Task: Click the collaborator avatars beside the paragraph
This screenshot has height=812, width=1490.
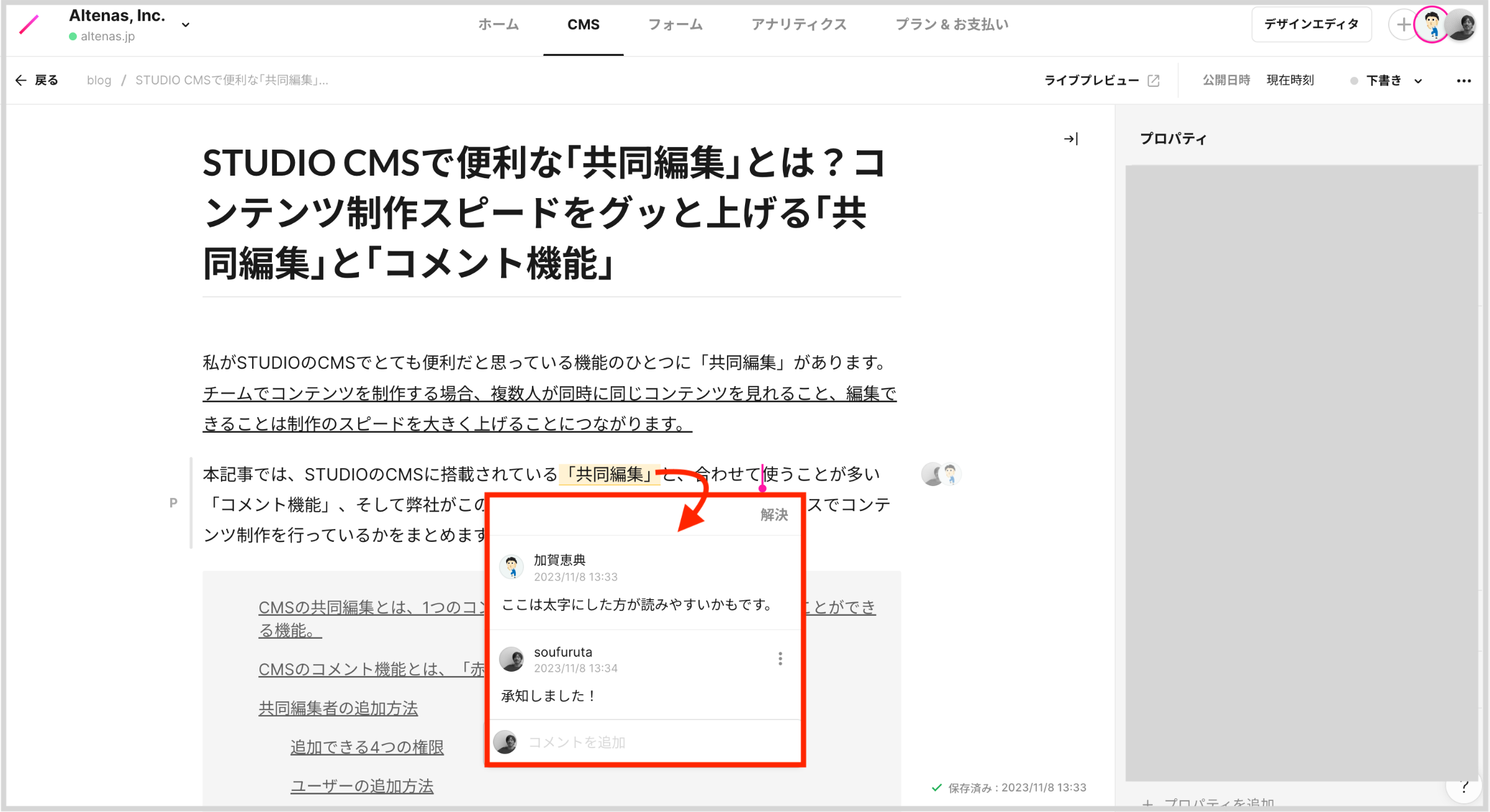Action: click(941, 474)
